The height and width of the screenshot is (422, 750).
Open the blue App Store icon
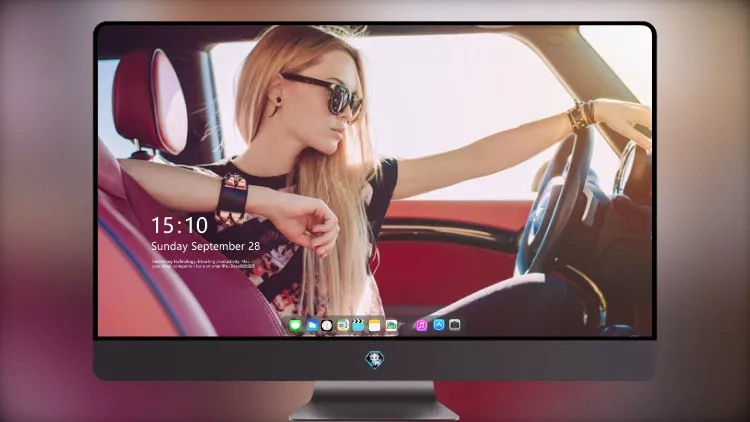[439, 325]
